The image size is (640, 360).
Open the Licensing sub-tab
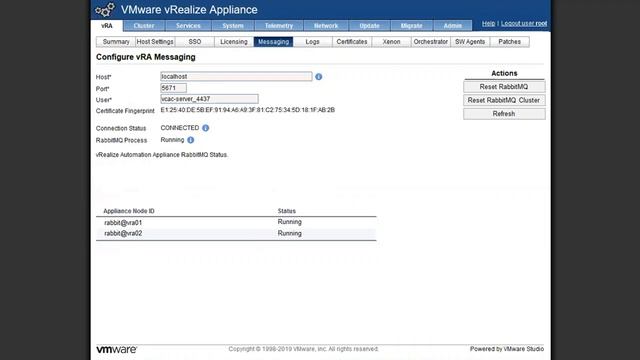234,42
